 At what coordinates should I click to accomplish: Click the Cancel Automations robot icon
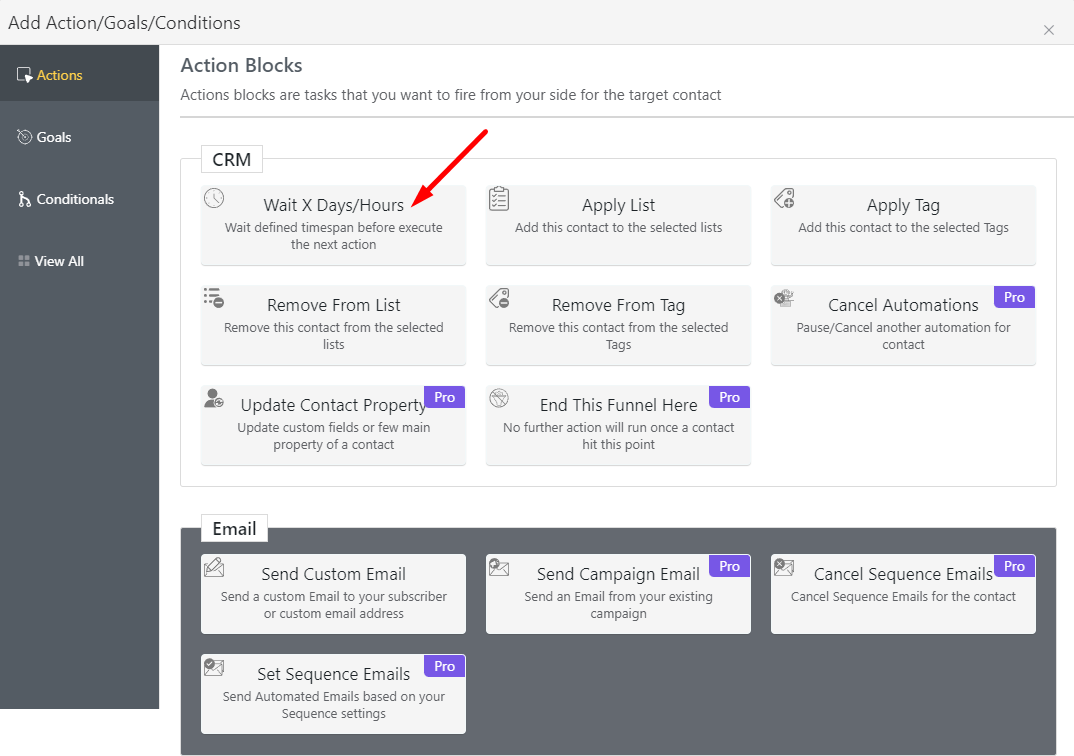coord(784,298)
